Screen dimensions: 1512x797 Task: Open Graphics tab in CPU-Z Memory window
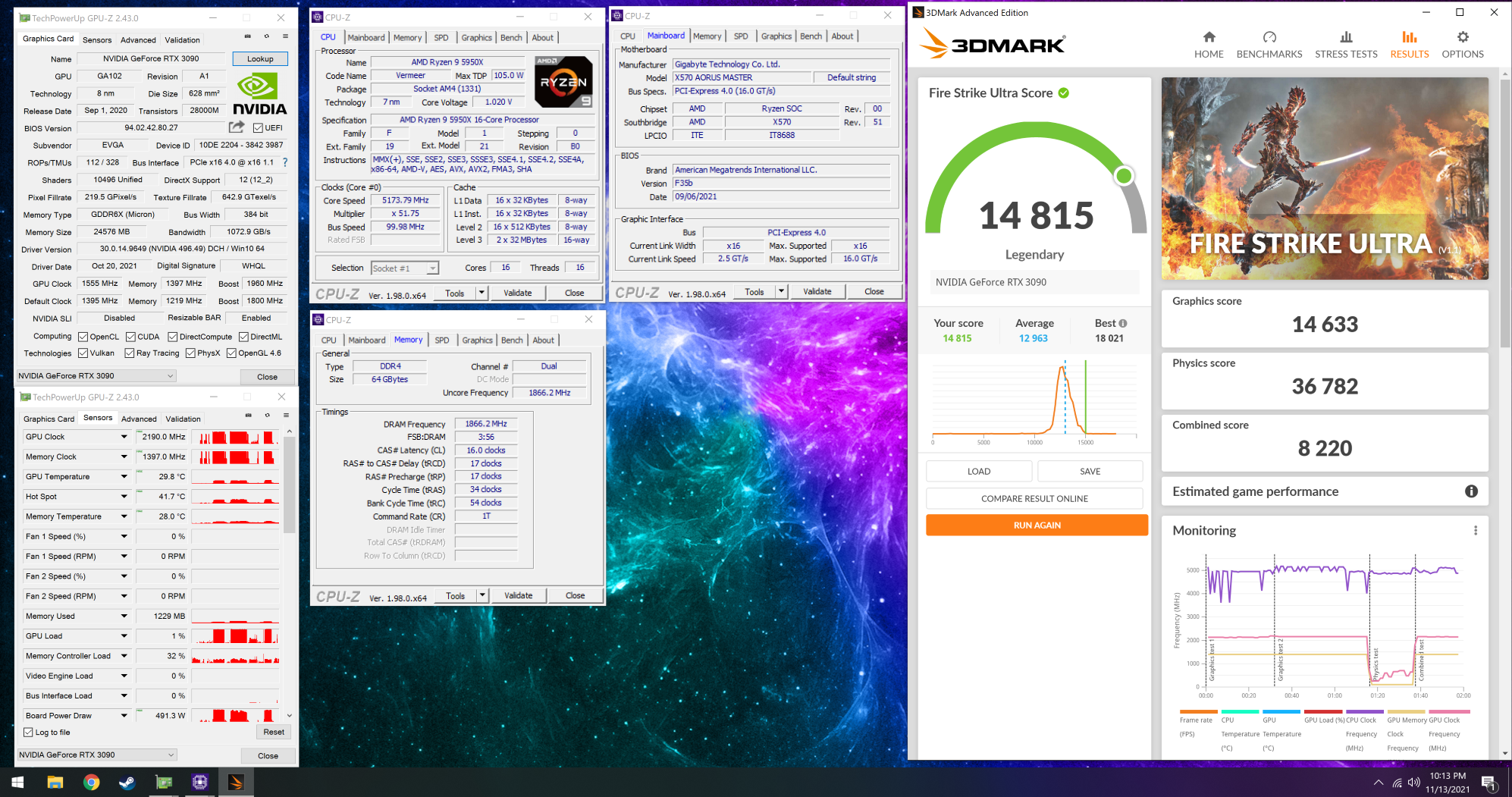[477, 340]
